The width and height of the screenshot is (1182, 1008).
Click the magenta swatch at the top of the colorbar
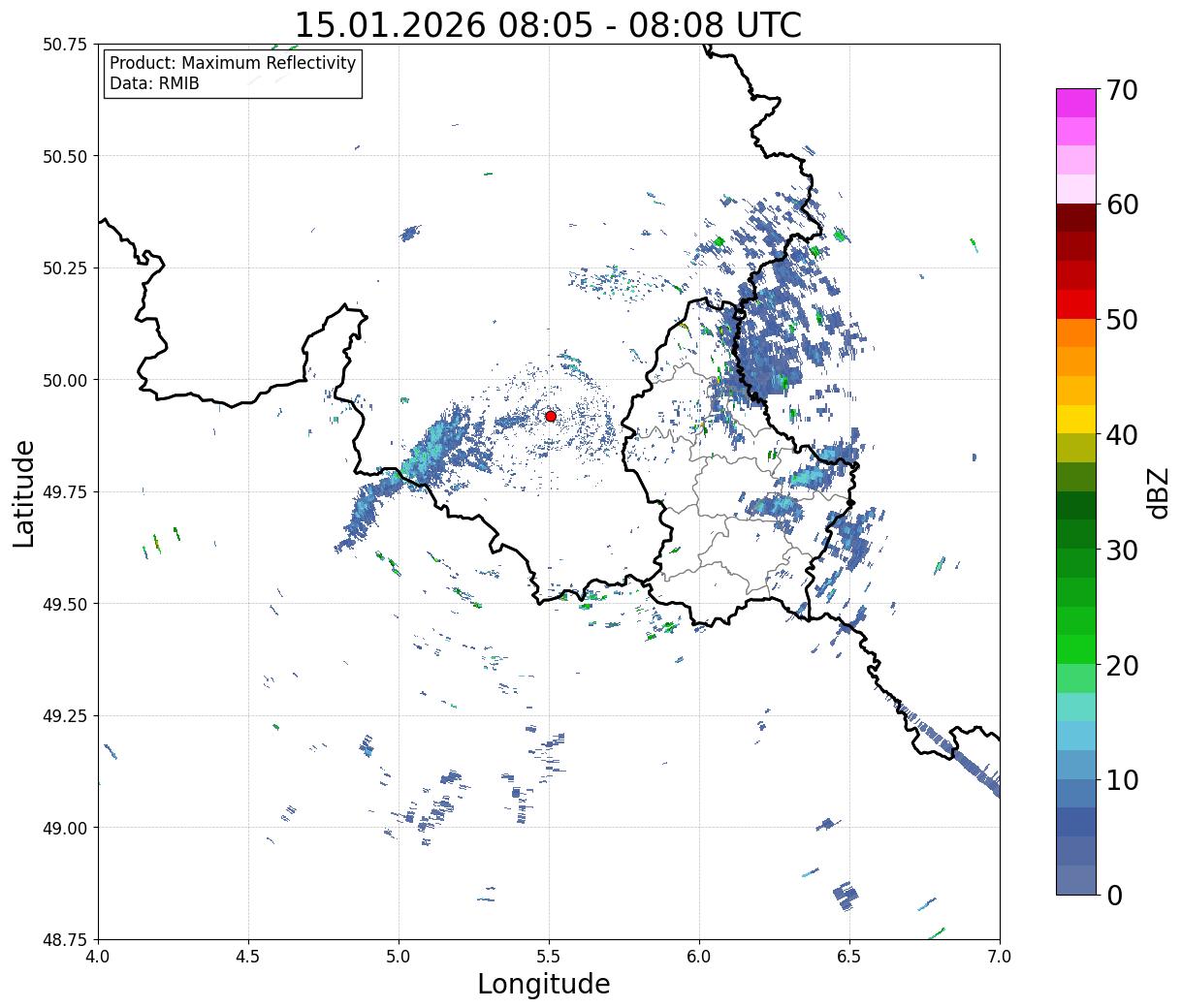(x=1075, y=103)
